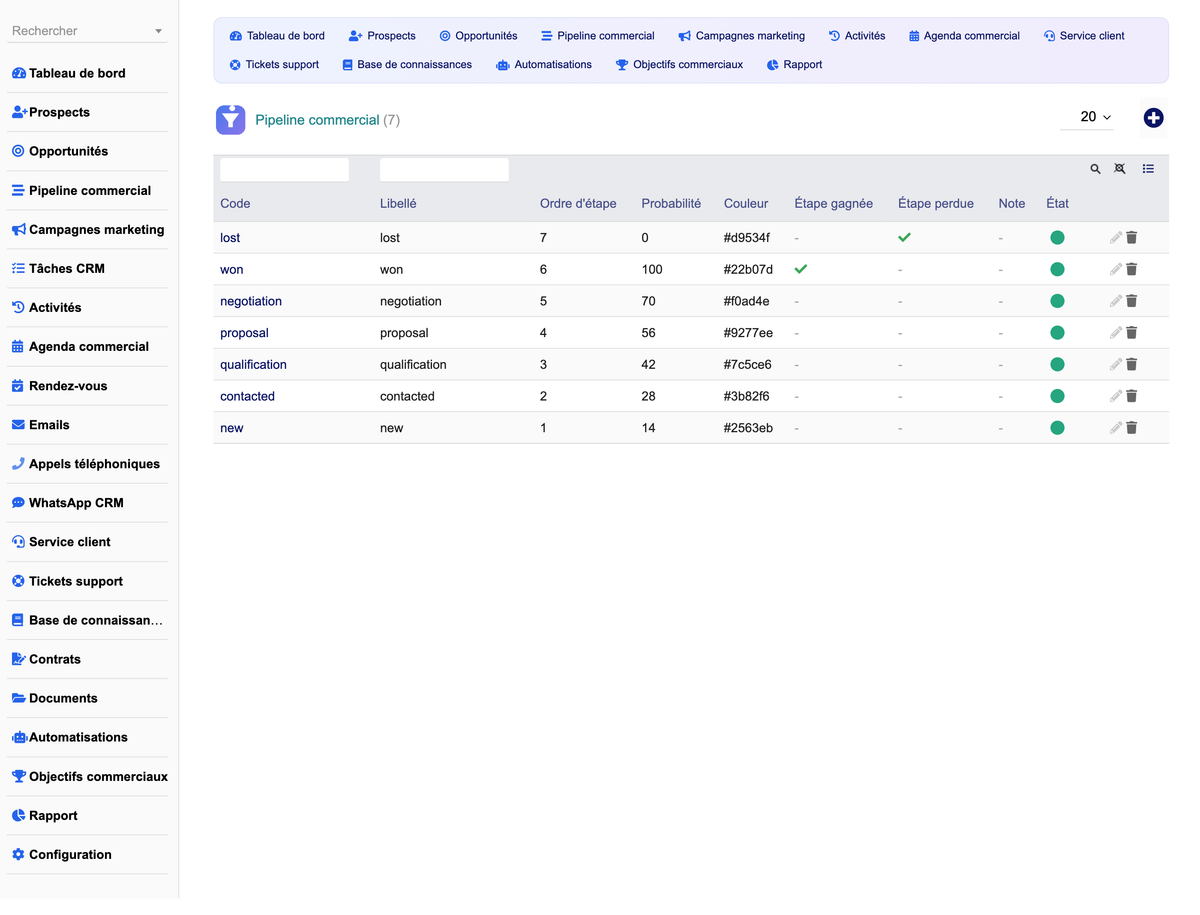The height and width of the screenshot is (915, 1200).
Task: Toggle the status dot for contacted
Action: (1057, 396)
